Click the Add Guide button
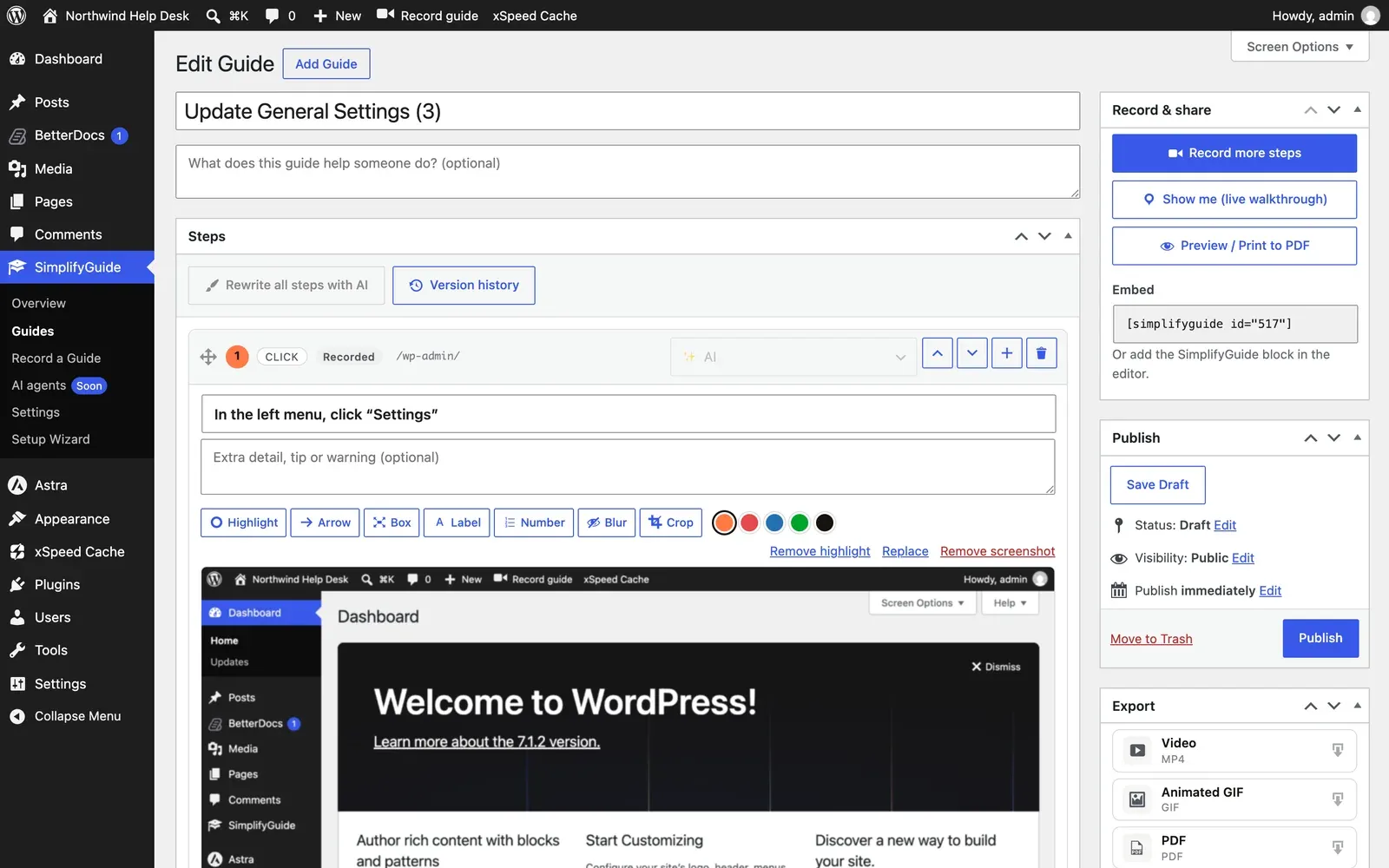This screenshot has height=868, width=1389. [x=326, y=63]
